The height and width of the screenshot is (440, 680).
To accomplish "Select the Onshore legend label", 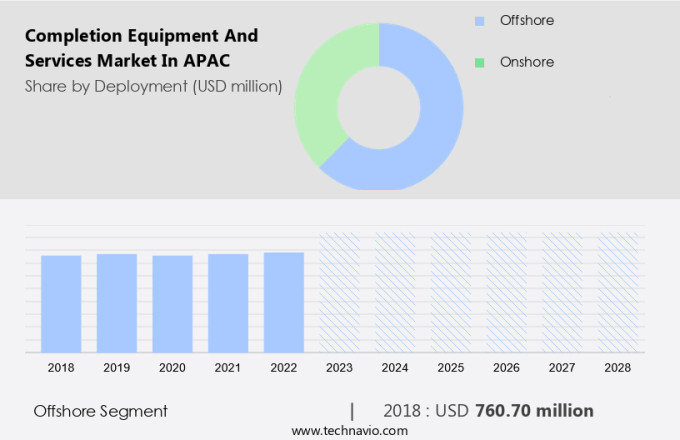I will pos(526,62).
